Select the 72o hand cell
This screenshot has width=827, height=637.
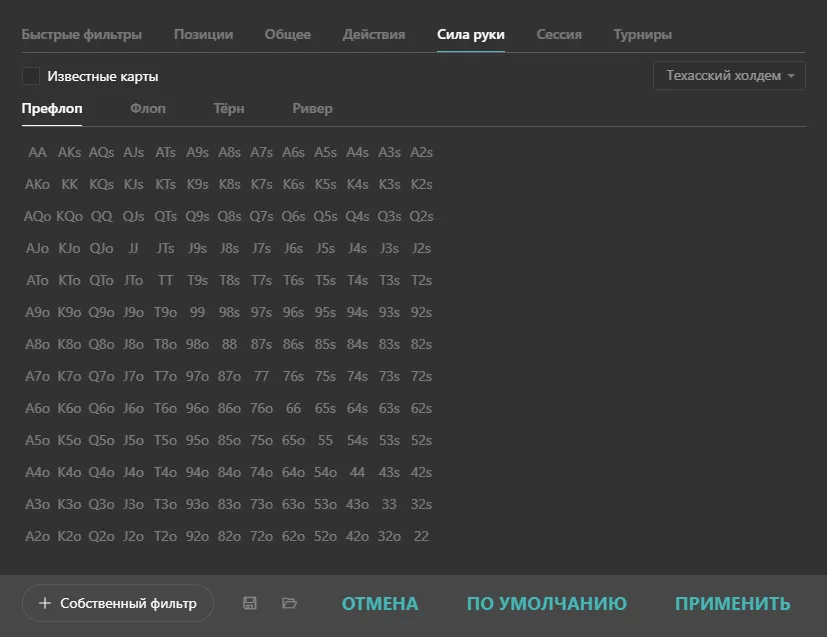coord(261,536)
